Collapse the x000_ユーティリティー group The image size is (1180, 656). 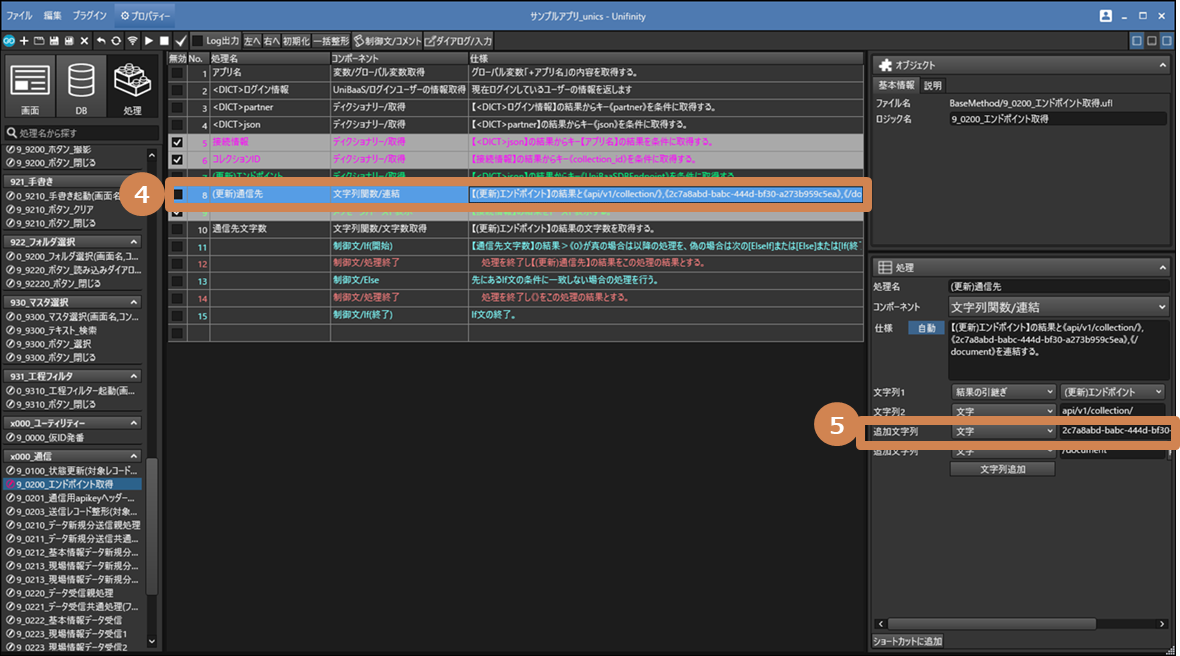134,423
